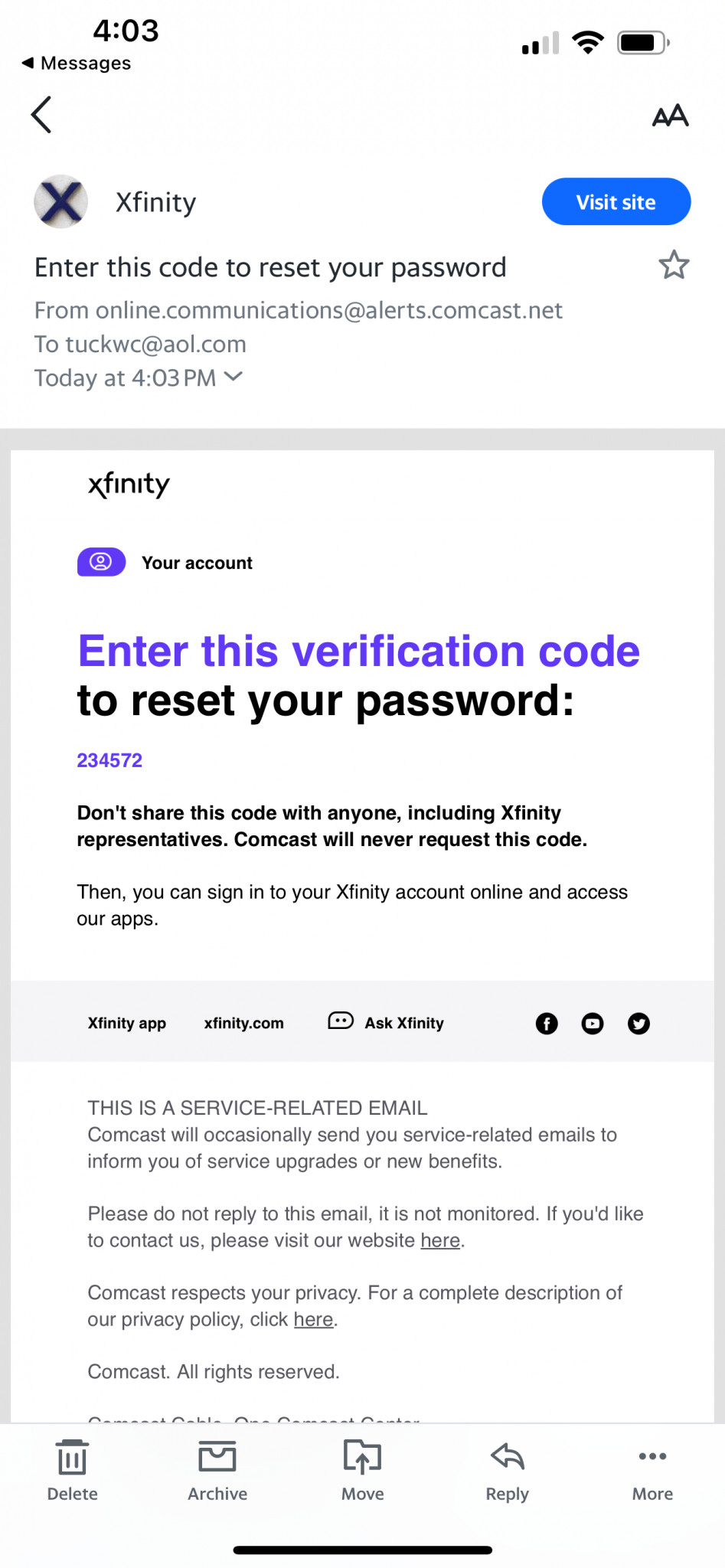
Task: Visit the xfinity.com link
Action: pos(243,1024)
